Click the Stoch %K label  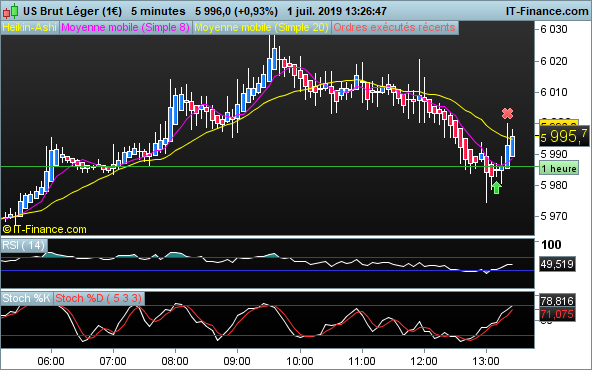coord(26,298)
